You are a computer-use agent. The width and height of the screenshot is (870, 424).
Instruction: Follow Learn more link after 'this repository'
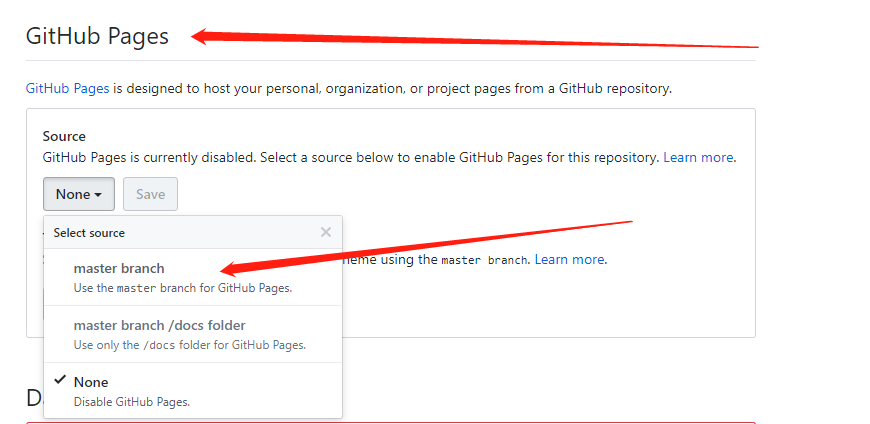point(699,158)
